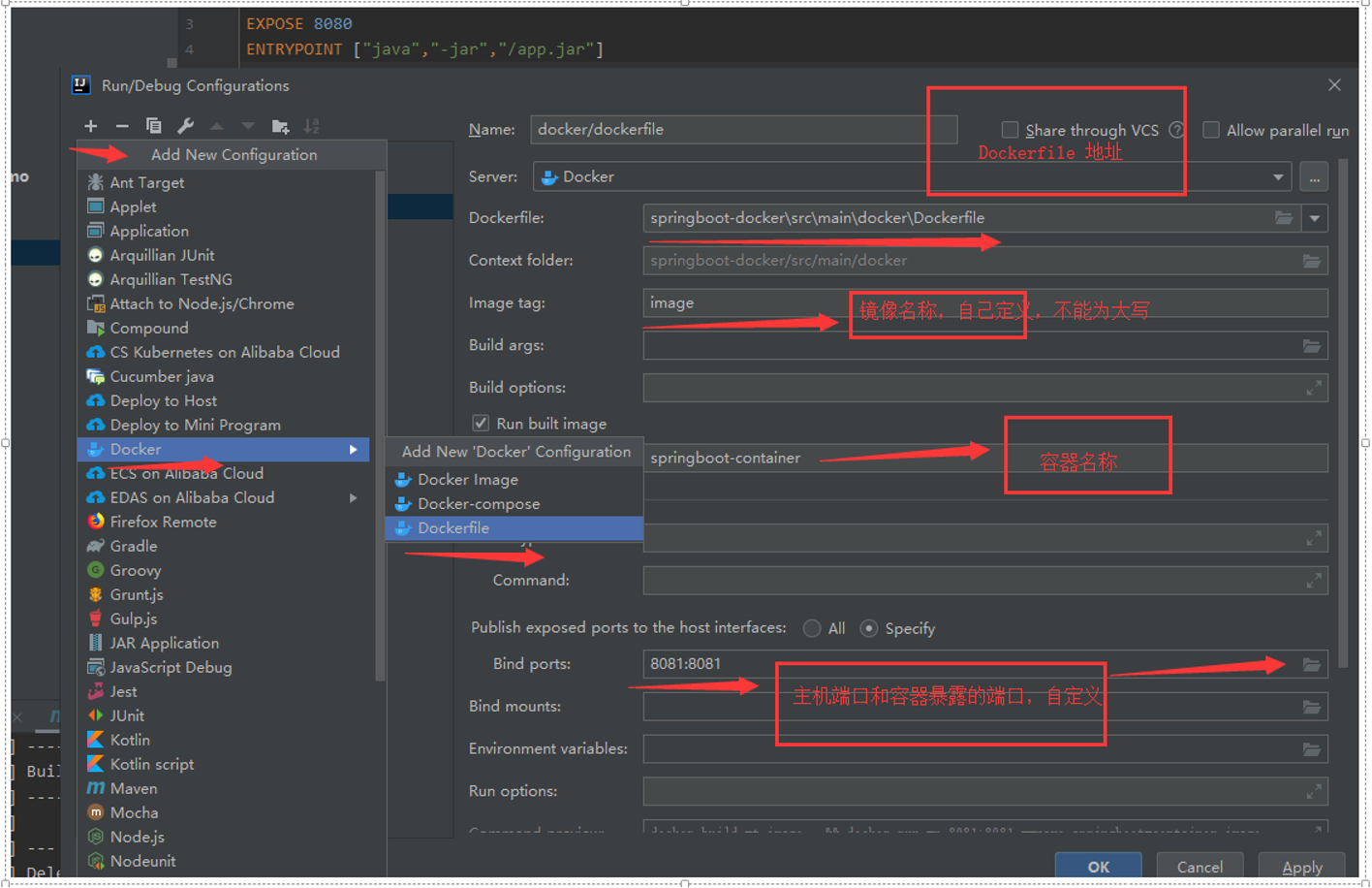Select the Specify ports radio button
Screen dimensions: 1372x888
869,628
